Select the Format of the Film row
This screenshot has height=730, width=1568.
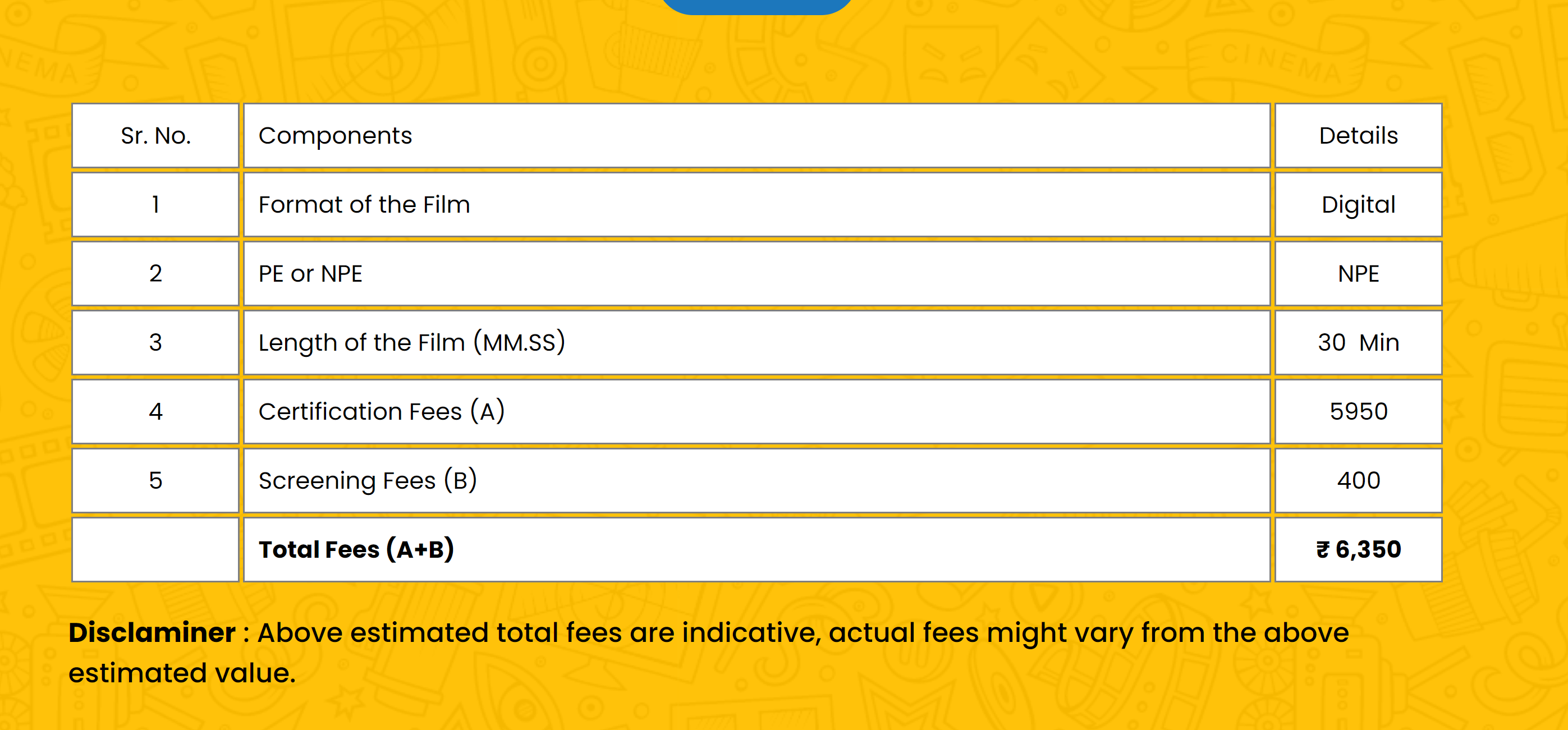click(x=364, y=205)
